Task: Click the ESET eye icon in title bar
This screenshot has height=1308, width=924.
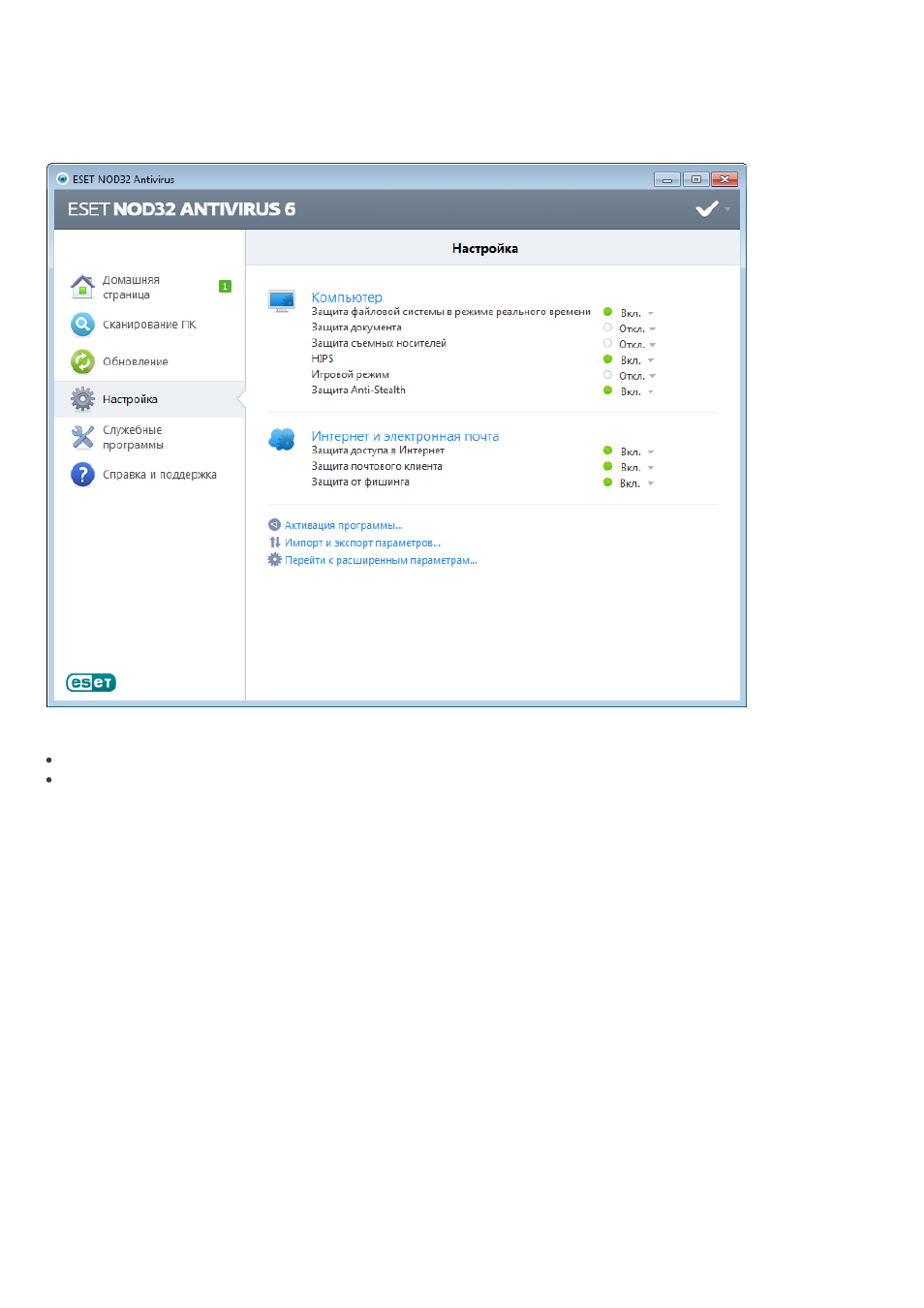Action: [62, 178]
